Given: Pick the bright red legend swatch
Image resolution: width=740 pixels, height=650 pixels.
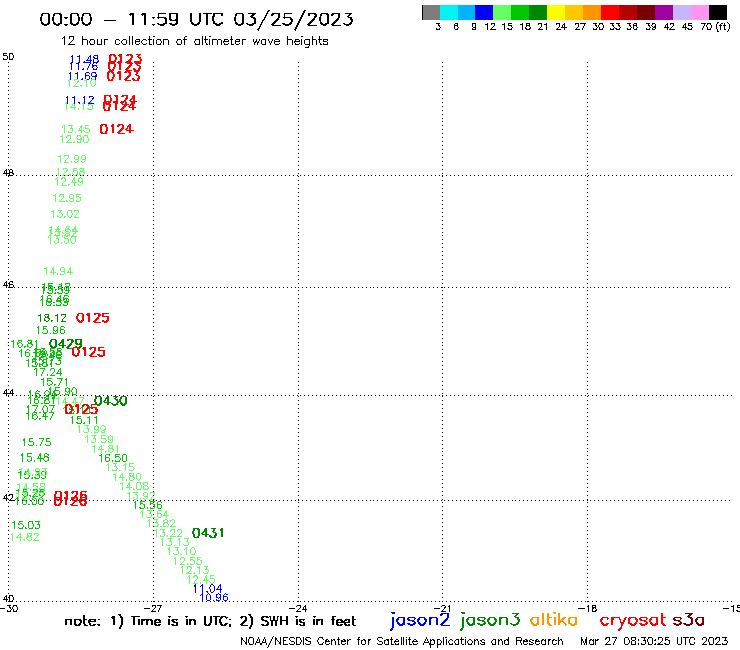Looking at the screenshot, I should click(610, 12).
